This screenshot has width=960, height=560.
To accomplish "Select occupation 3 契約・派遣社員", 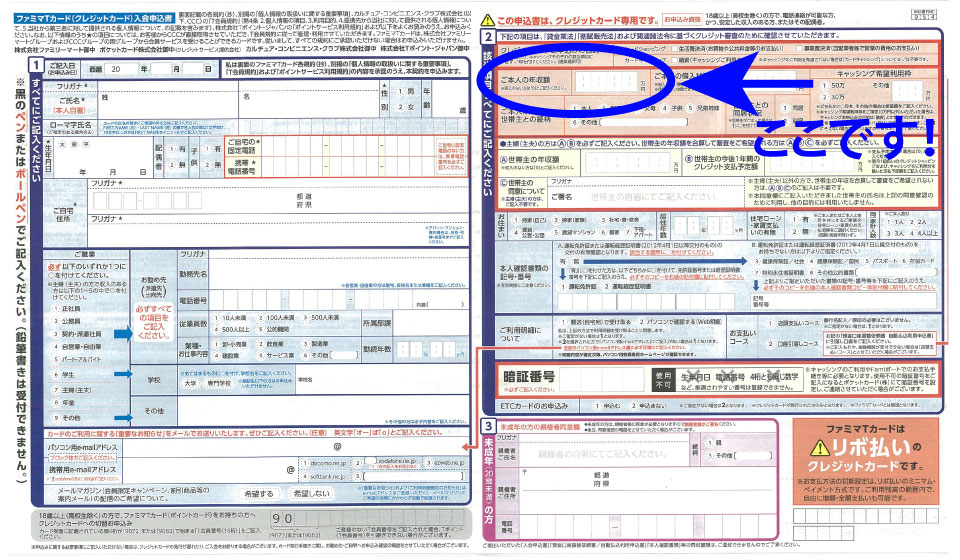I will (x=77, y=334).
